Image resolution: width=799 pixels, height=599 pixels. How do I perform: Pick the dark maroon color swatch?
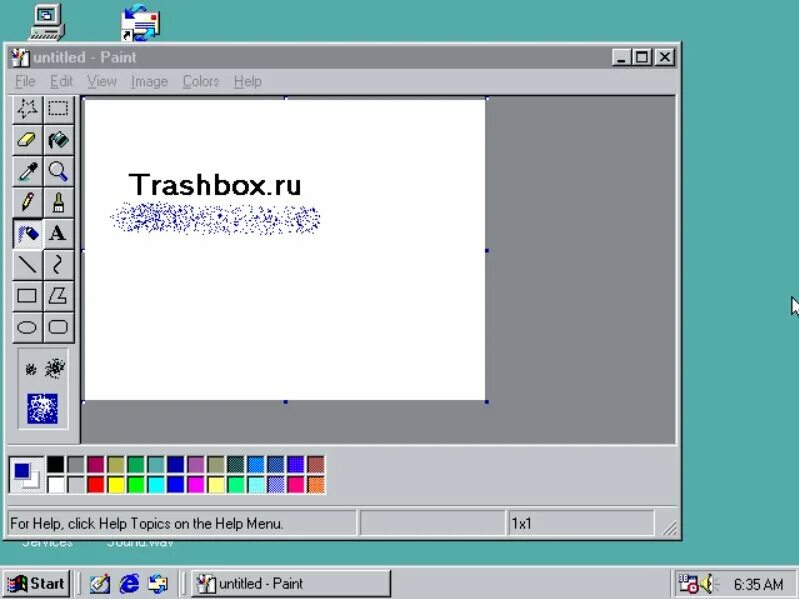[95, 465]
